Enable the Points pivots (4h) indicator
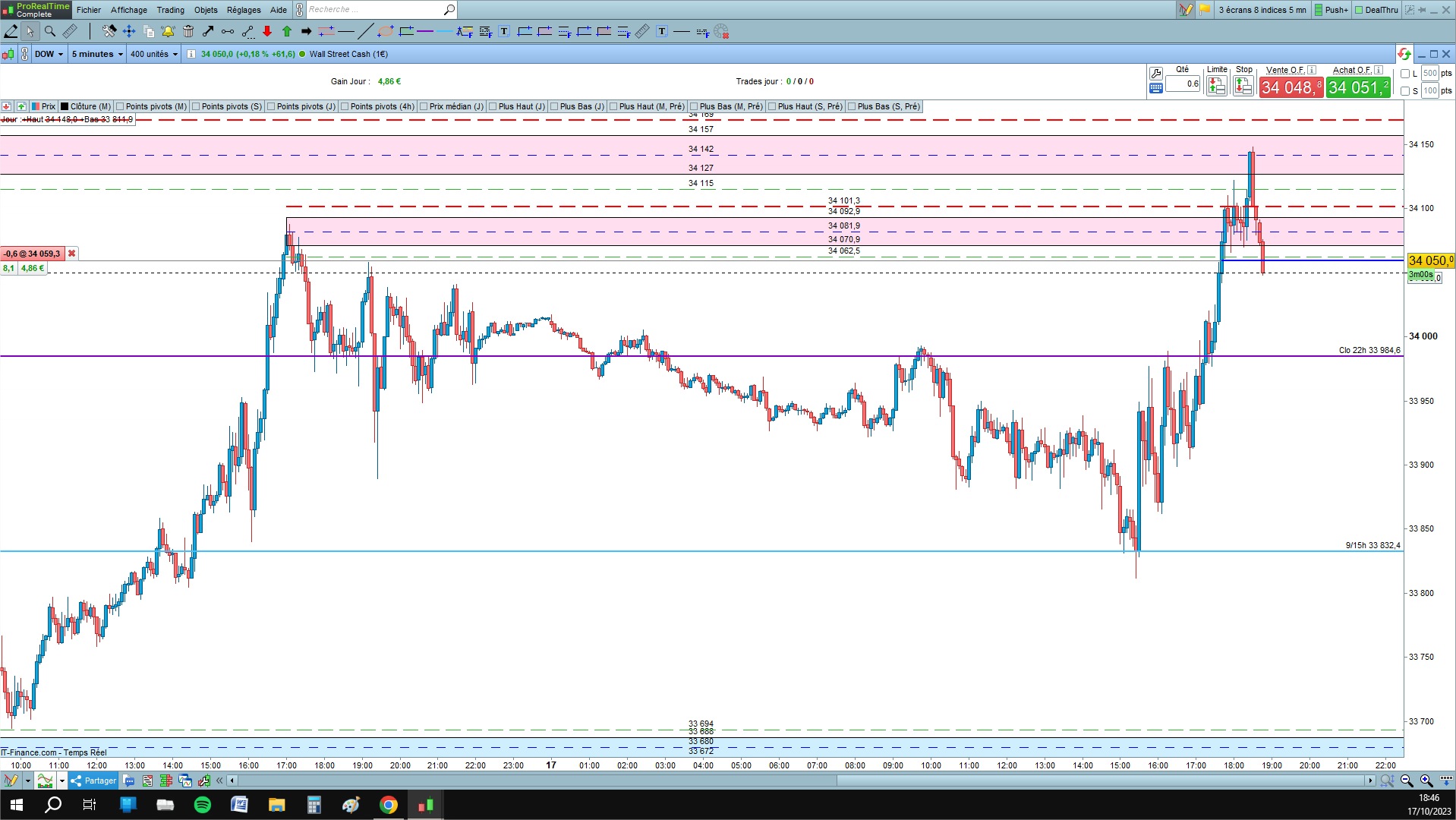1456x820 pixels. click(345, 106)
